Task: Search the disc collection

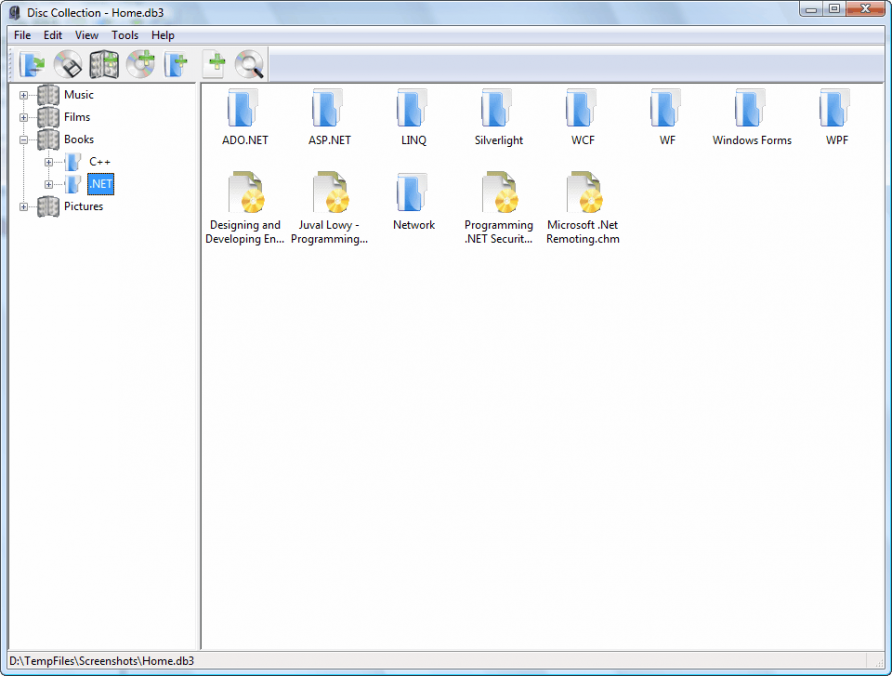Action: pos(249,64)
